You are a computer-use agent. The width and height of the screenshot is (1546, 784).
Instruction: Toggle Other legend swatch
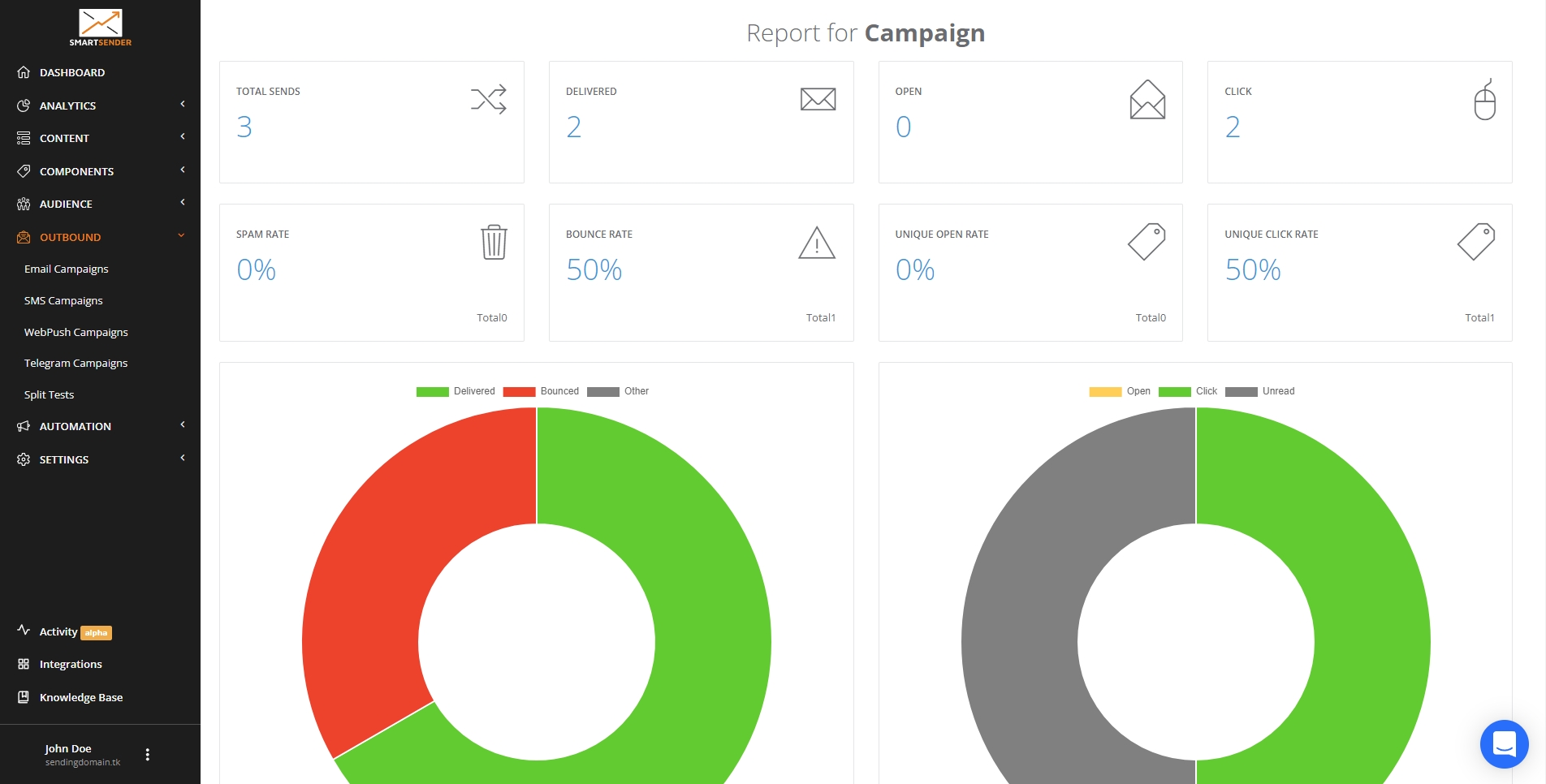click(x=602, y=391)
